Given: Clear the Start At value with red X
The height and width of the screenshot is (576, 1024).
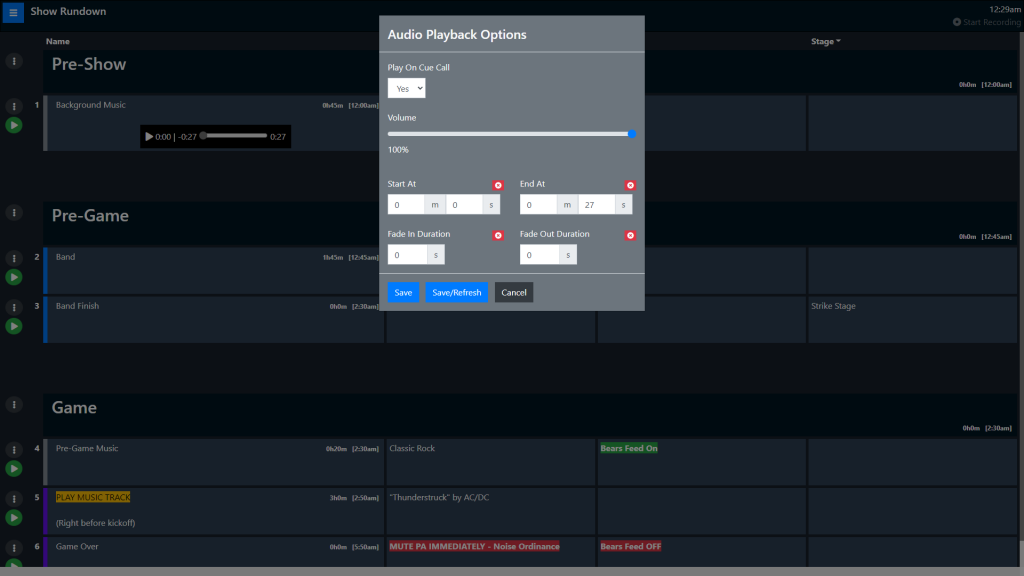Looking at the screenshot, I should point(498,185).
